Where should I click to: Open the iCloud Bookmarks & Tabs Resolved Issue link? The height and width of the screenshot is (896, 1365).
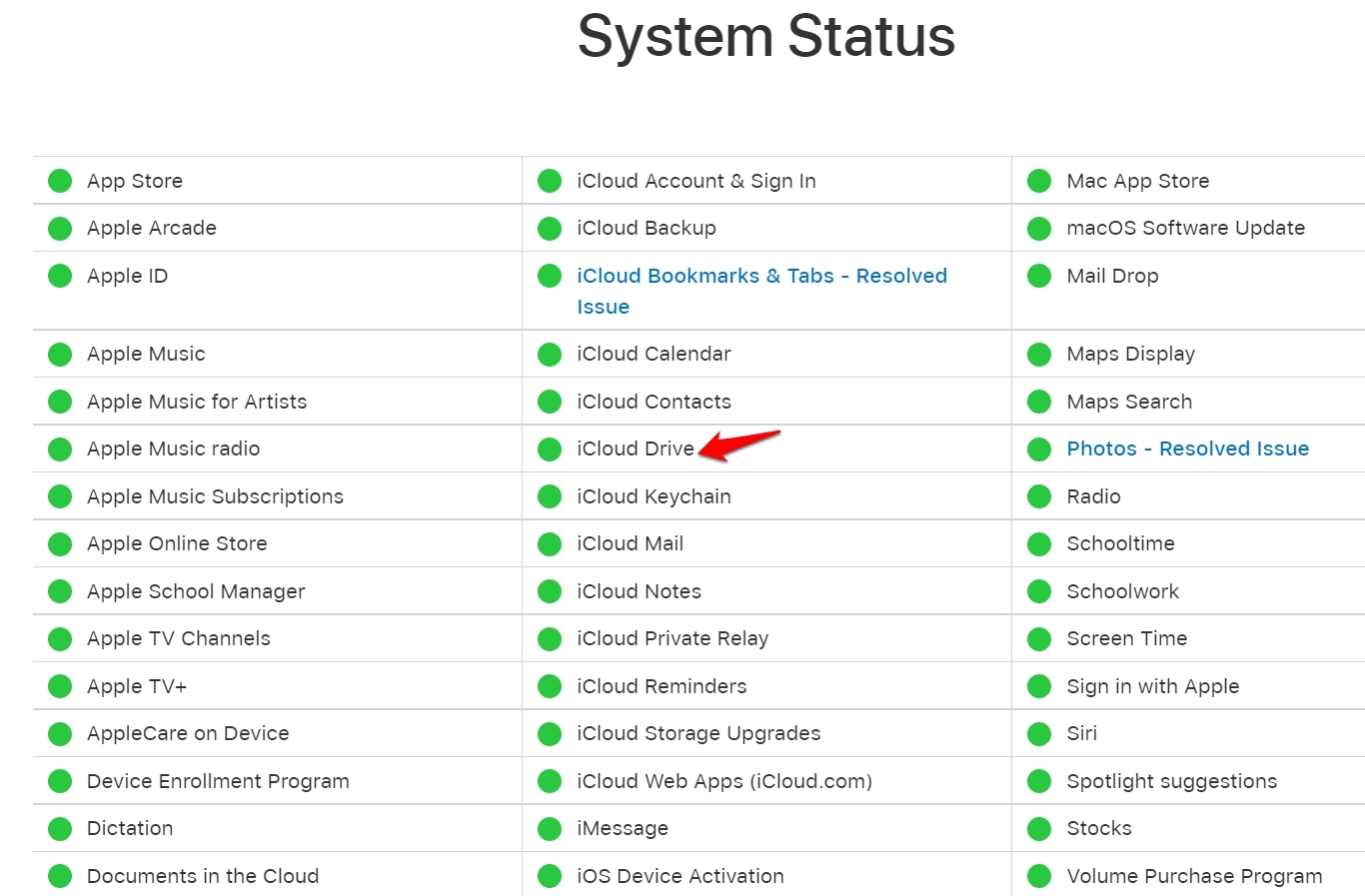point(761,291)
